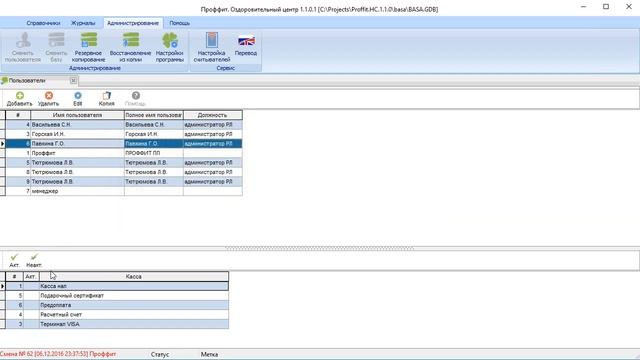Minimize the application window
The image size is (640, 360).
[584, 7]
